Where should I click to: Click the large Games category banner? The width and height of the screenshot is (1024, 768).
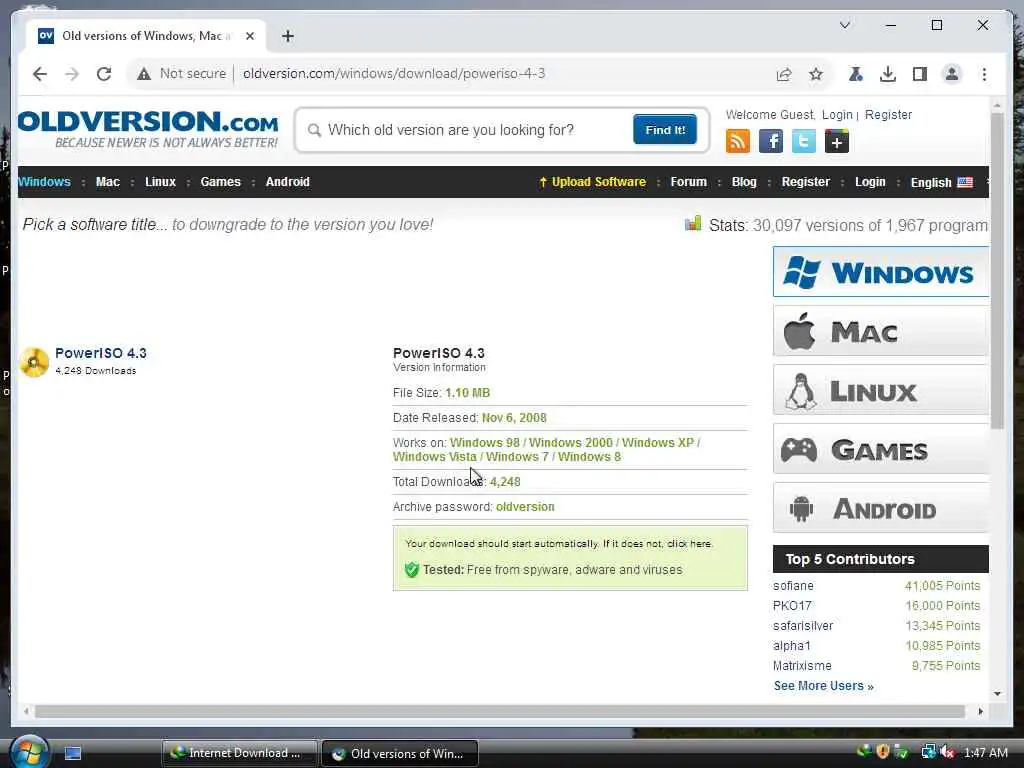coord(880,449)
